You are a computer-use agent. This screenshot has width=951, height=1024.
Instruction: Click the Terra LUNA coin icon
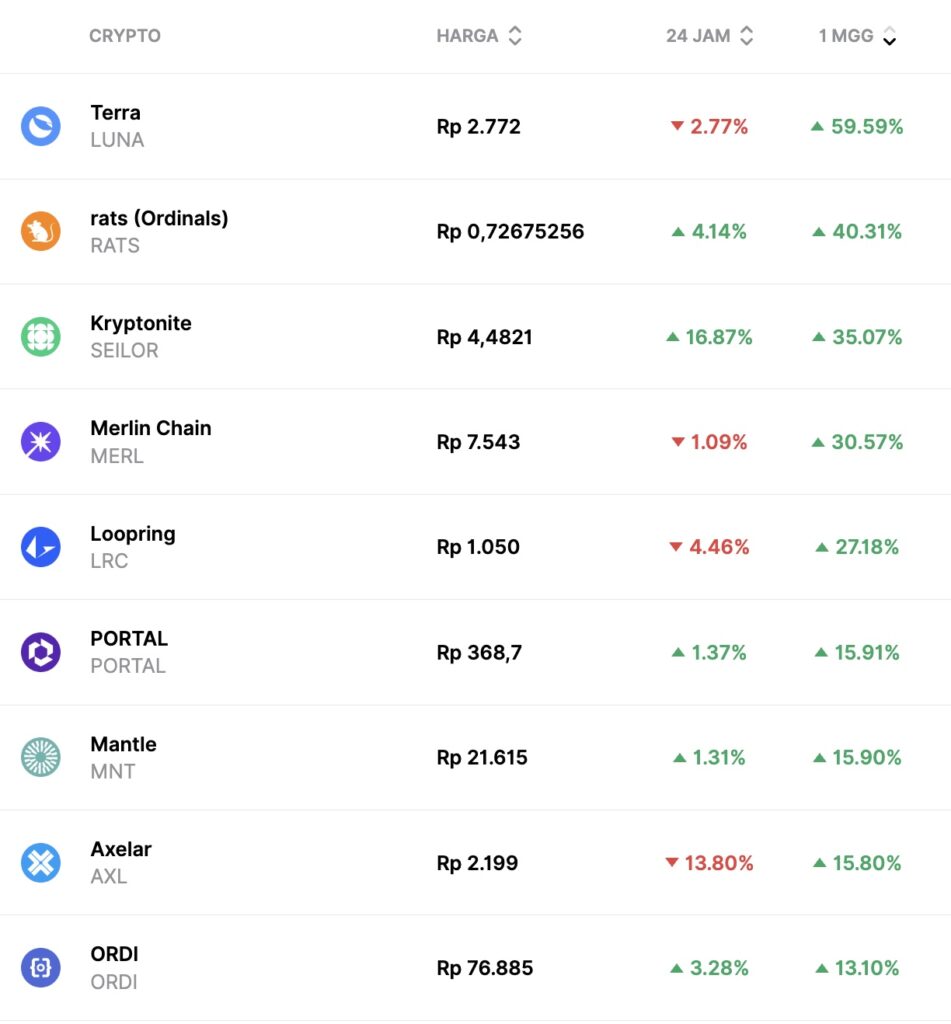click(41, 127)
